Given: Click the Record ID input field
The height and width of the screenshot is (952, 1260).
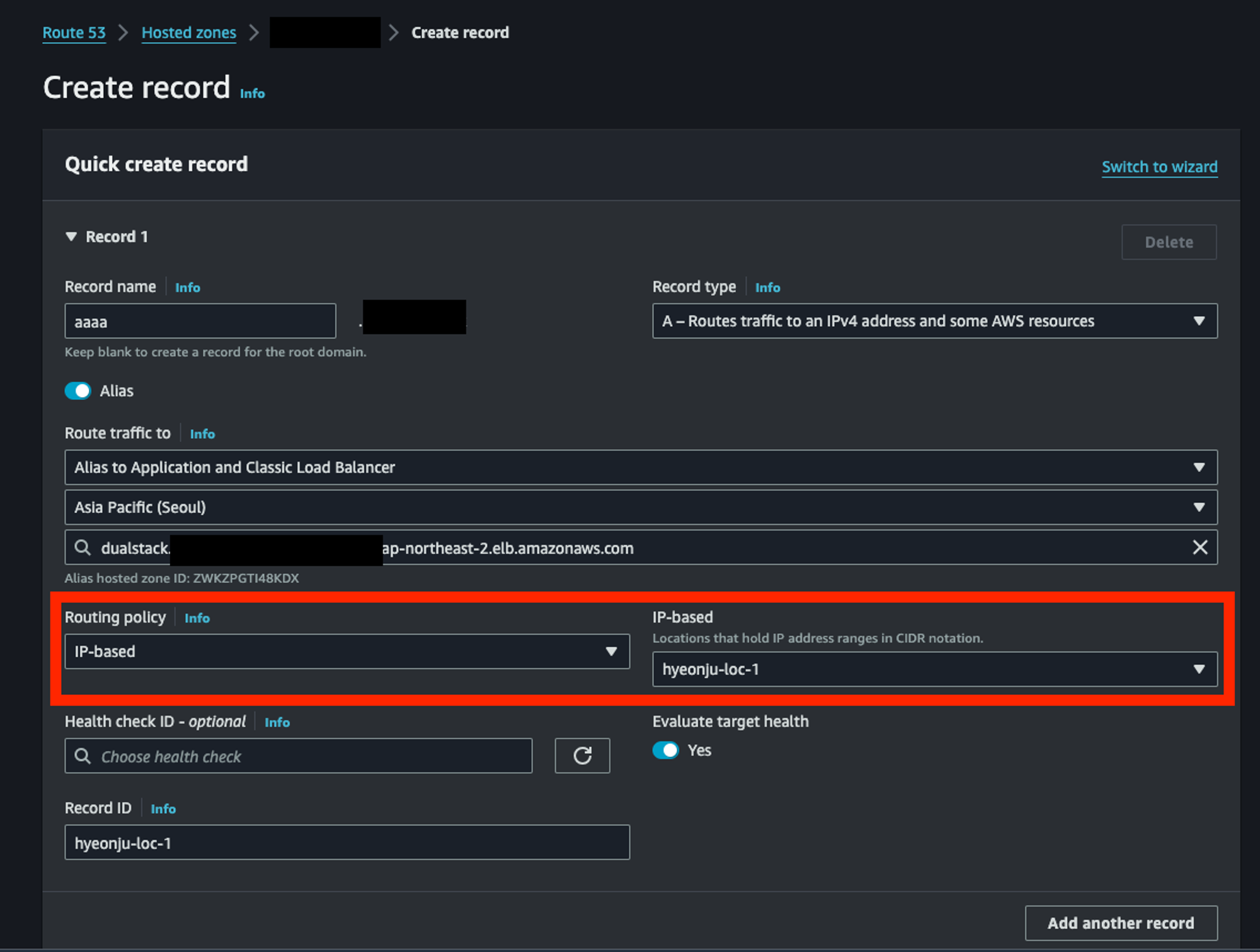Looking at the screenshot, I should (346, 843).
